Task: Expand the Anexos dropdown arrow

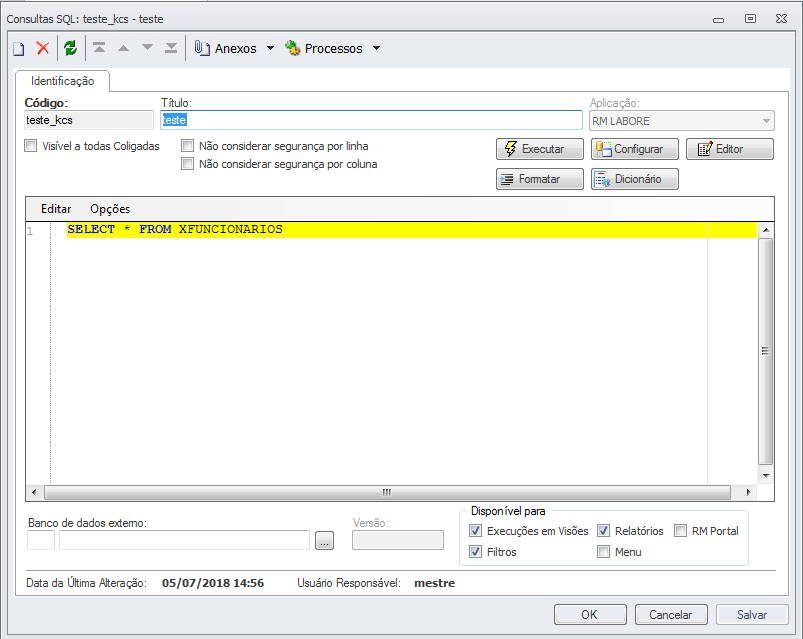Action: [x=270, y=48]
